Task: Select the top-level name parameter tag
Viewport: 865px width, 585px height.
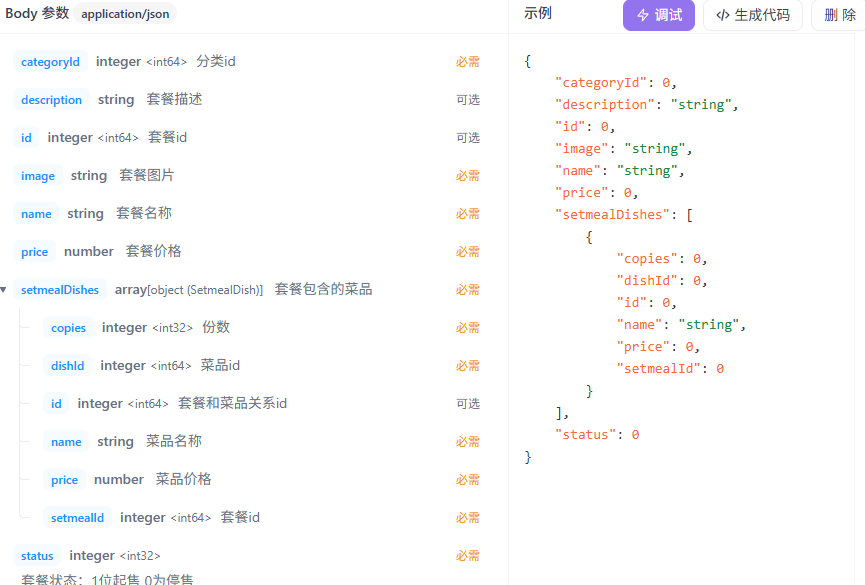Action: click(x=36, y=214)
